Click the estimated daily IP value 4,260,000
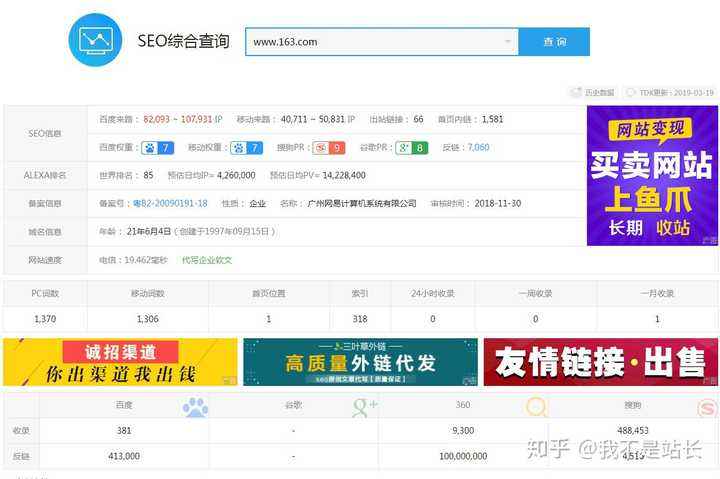 236,175
